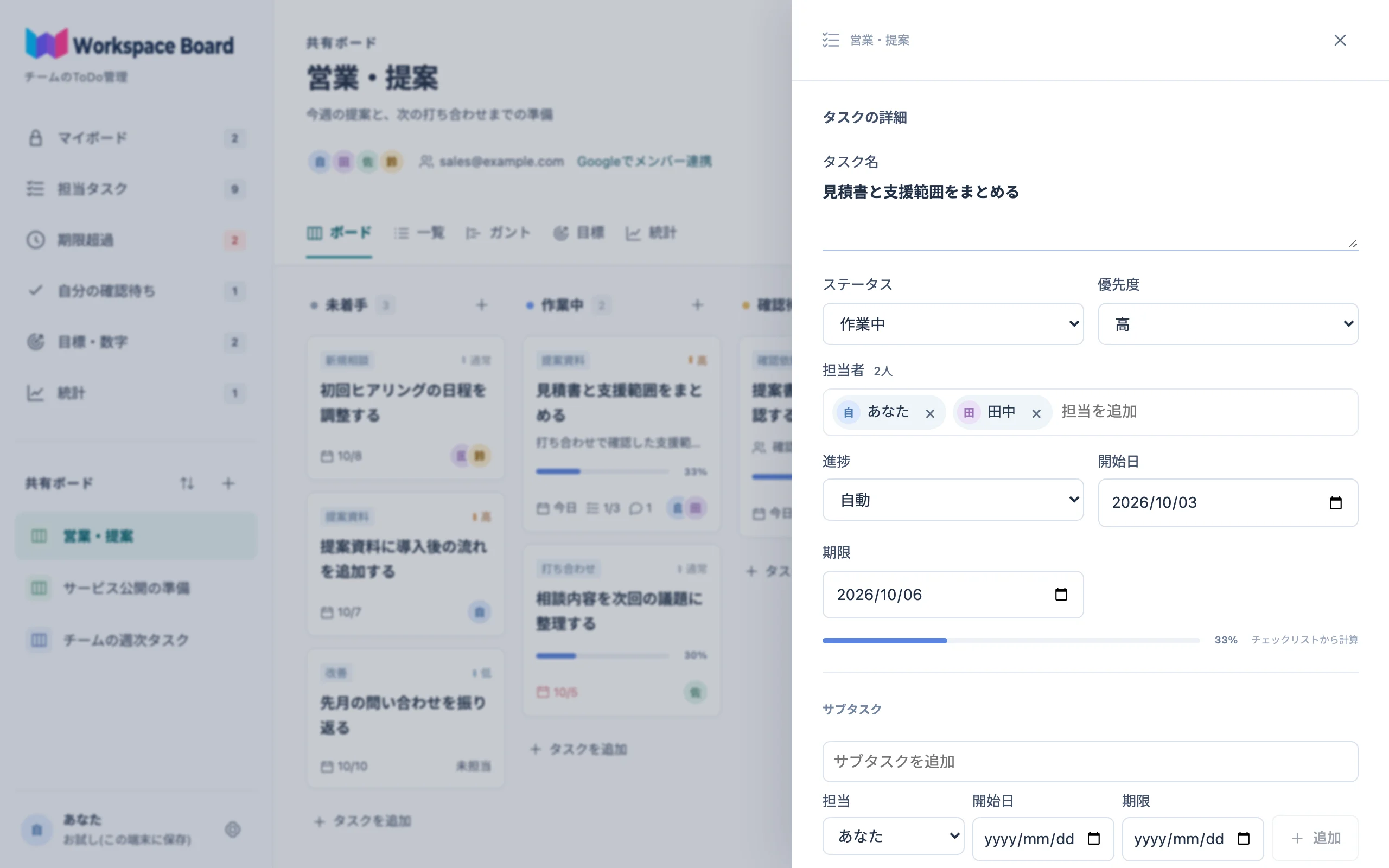1389x868 pixels.
Task: Remove あなた from assignees
Action: click(x=930, y=413)
